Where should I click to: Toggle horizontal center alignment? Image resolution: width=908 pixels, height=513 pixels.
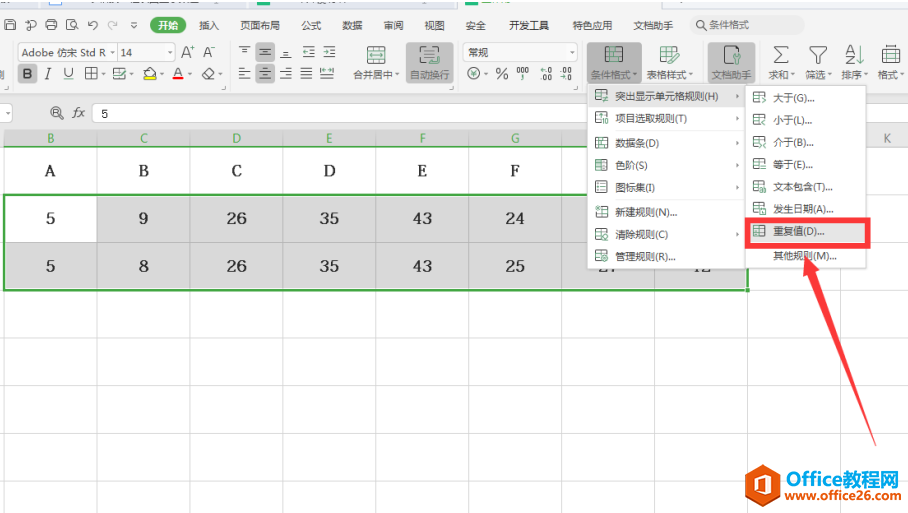coord(265,74)
